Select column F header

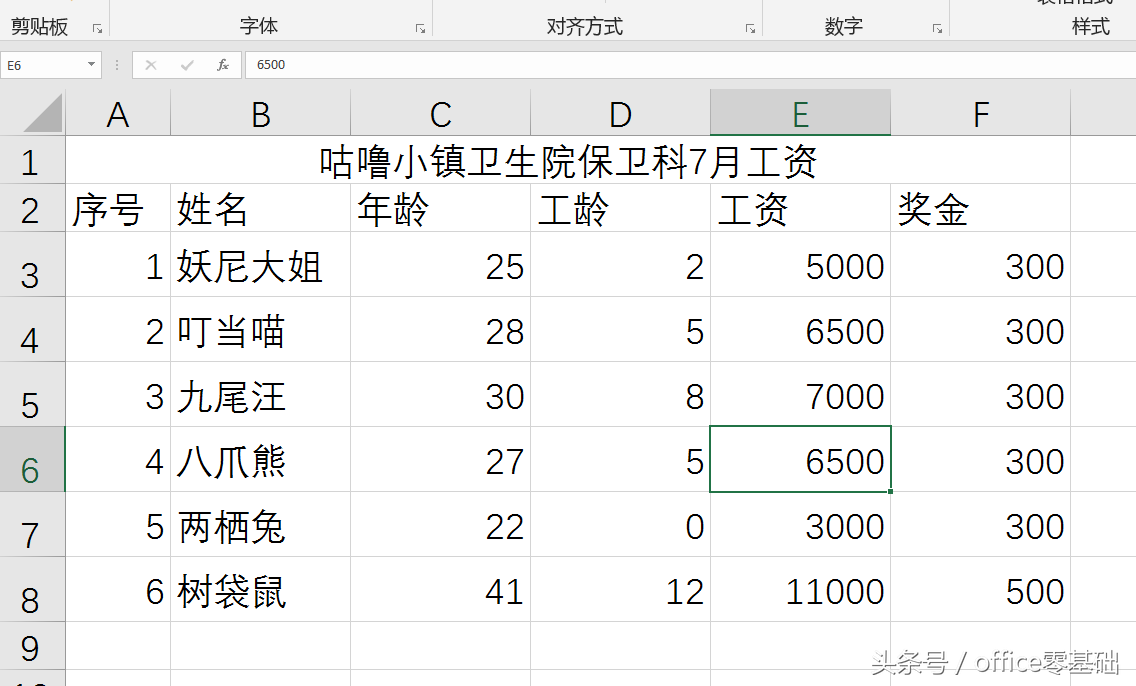tap(981, 113)
